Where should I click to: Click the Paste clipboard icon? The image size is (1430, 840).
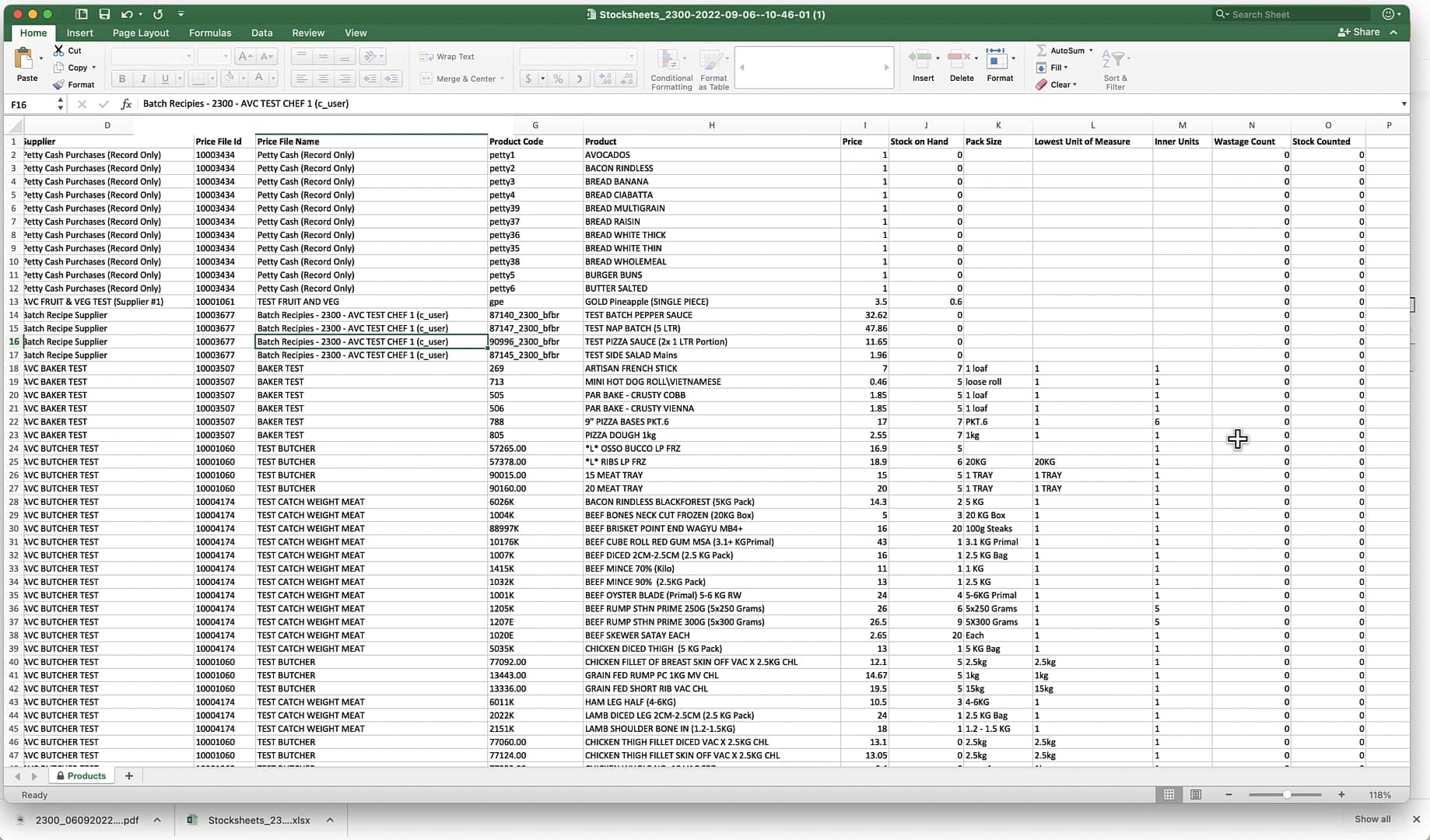[24, 60]
